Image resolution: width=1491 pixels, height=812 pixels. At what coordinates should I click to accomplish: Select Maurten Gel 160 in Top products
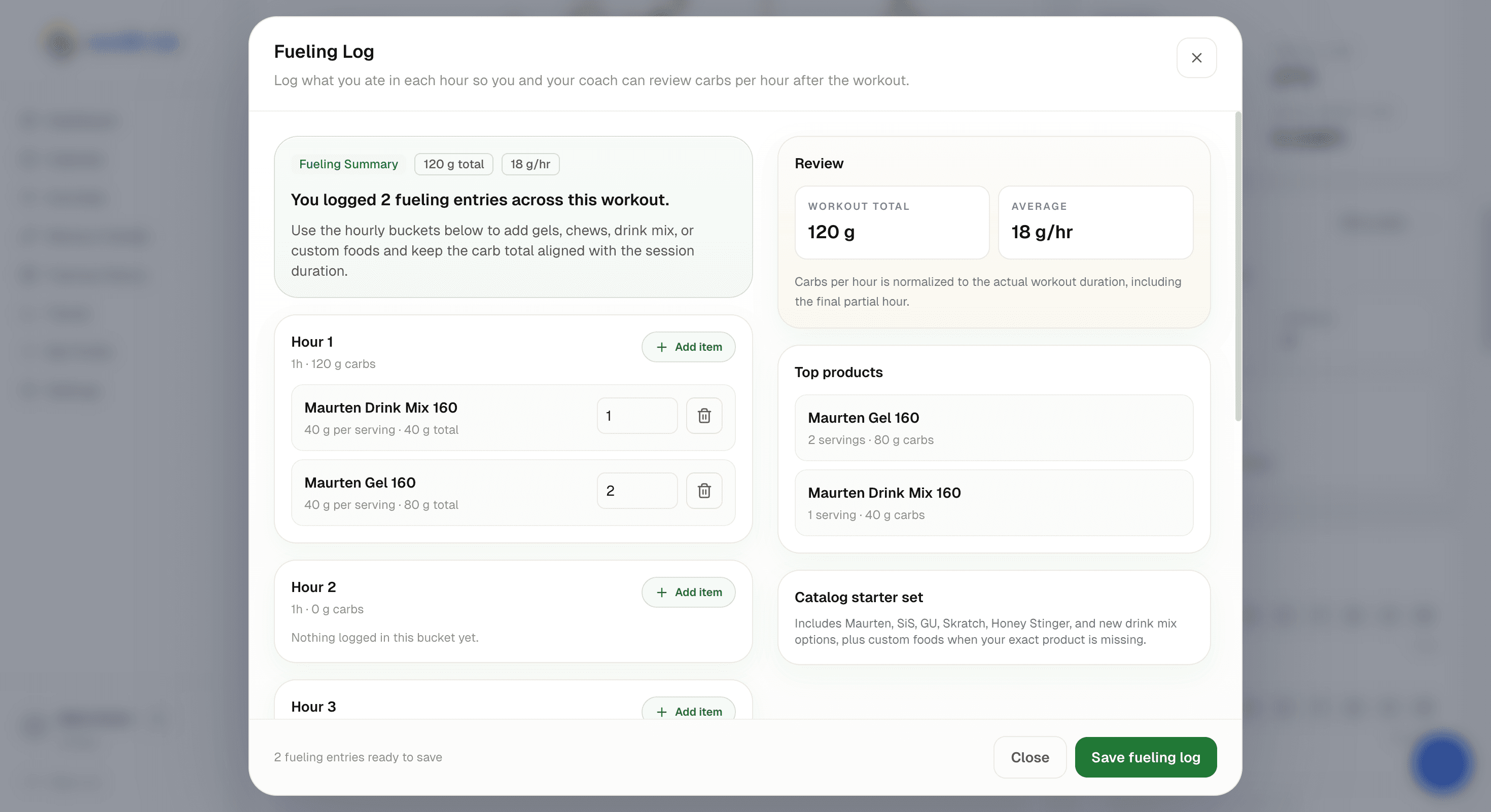[994, 428]
